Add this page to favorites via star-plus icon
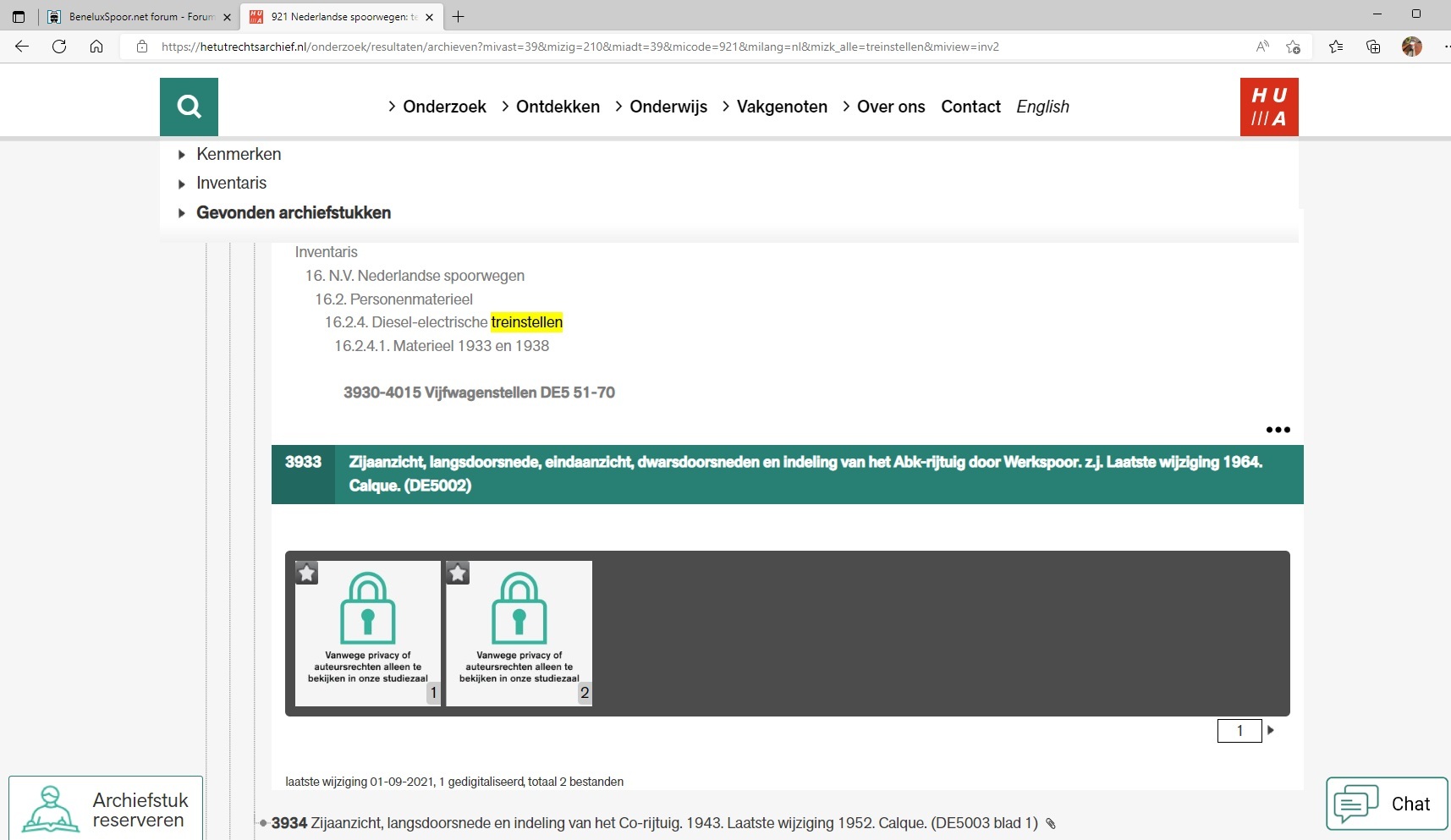Image resolution: width=1451 pixels, height=840 pixels. pyautogui.click(x=1293, y=47)
